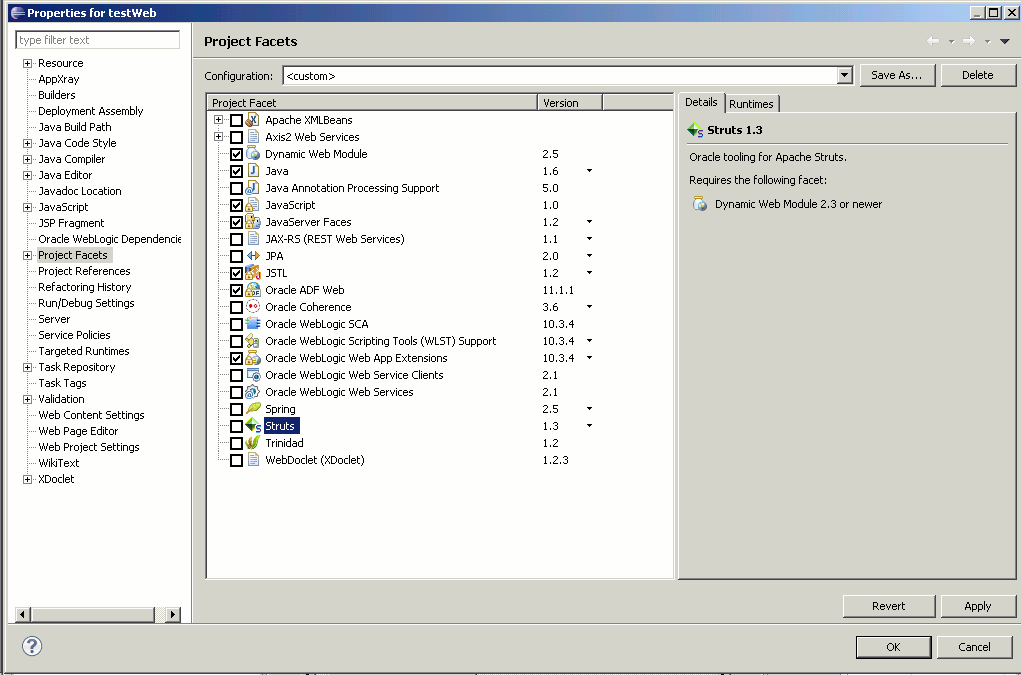The height and width of the screenshot is (675, 1021).
Task: Select Web Project Settings in sidebar
Action: tap(89, 447)
